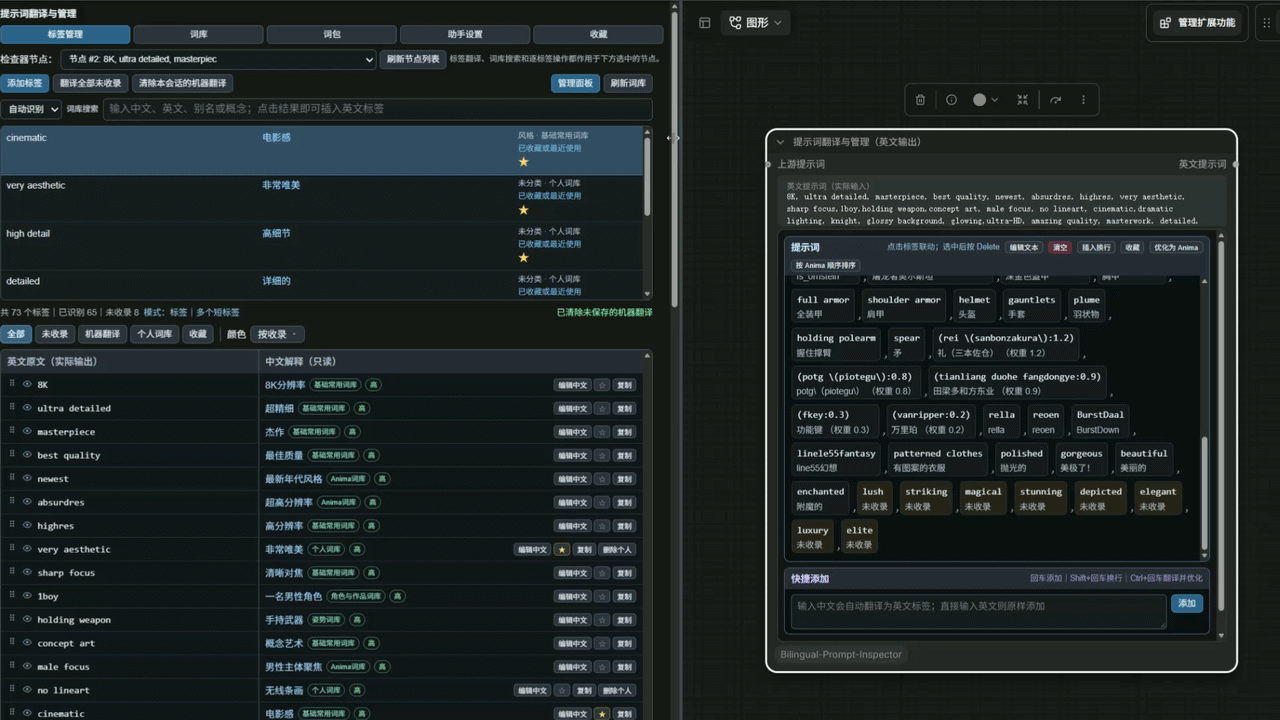This screenshot has height=720, width=1280.
Task: Toggle the eye icon for best quality
Action: pyautogui.click(x=27, y=455)
